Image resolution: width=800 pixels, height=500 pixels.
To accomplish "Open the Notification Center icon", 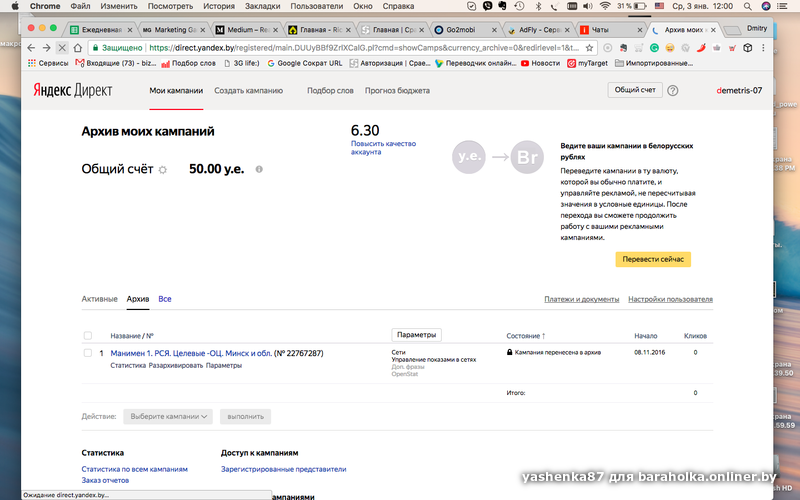I will pyautogui.click(x=782, y=6).
